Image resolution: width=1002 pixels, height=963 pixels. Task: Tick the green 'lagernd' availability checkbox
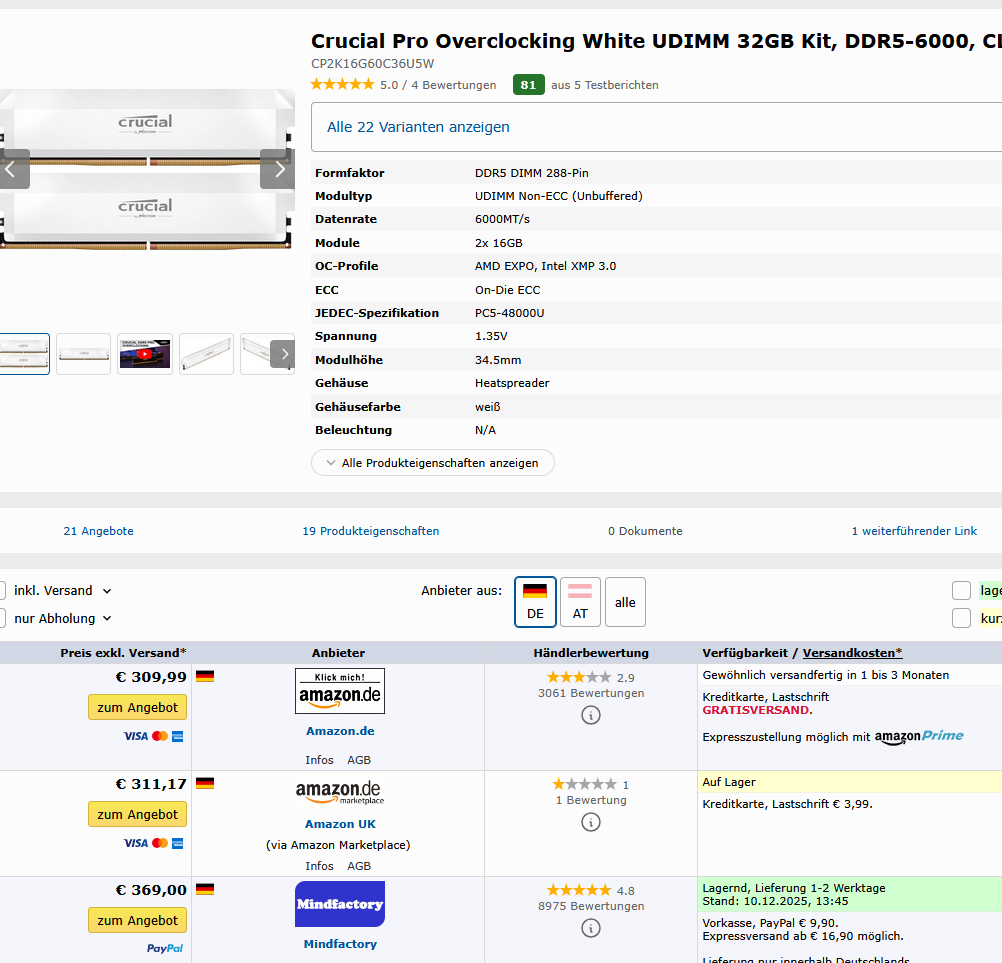(x=961, y=590)
